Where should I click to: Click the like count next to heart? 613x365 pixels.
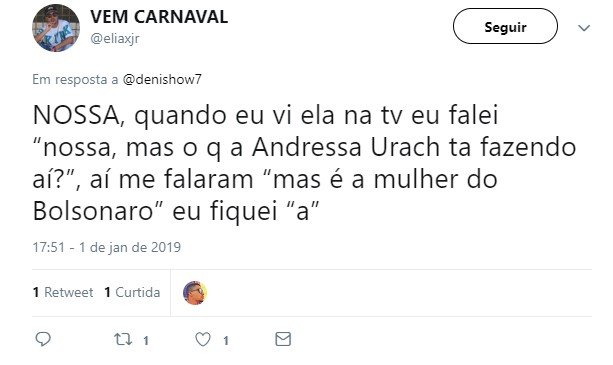point(226,340)
